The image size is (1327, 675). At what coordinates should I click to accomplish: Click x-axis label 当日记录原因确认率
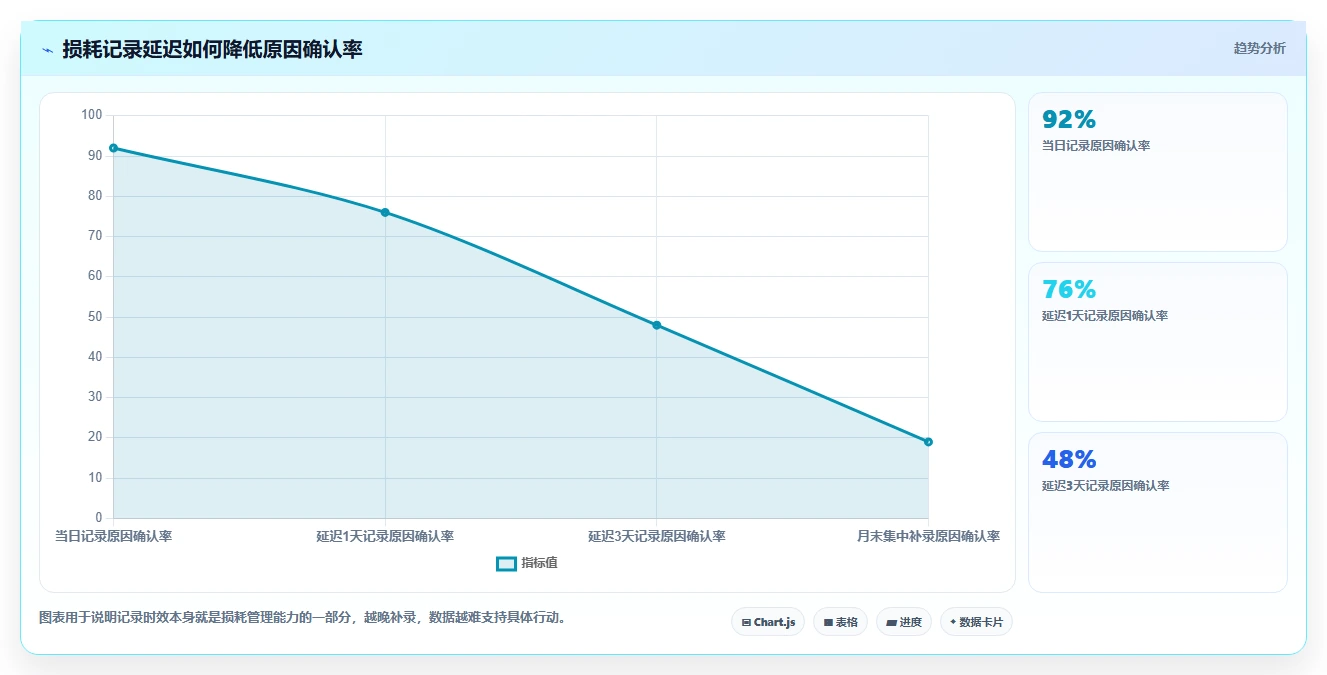tap(113, 536)
